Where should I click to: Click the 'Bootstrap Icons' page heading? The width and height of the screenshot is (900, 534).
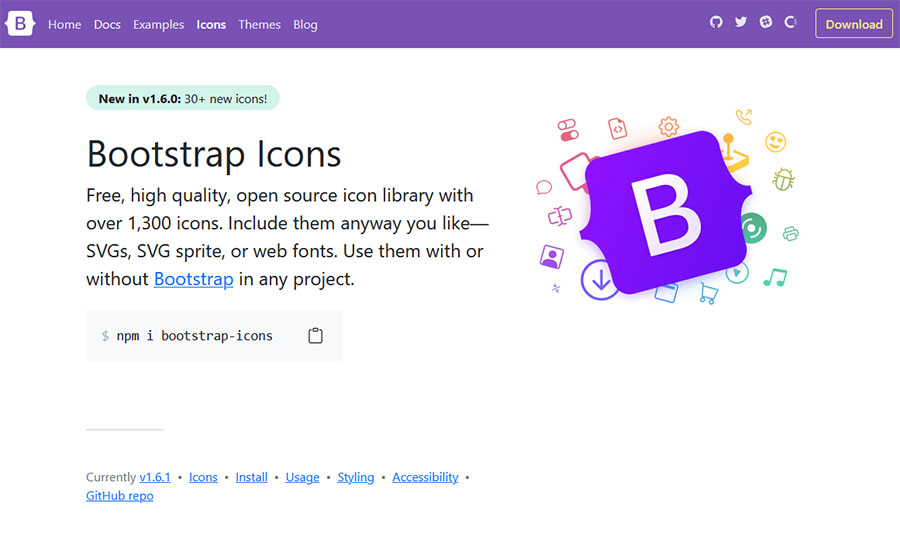point(214,154)
